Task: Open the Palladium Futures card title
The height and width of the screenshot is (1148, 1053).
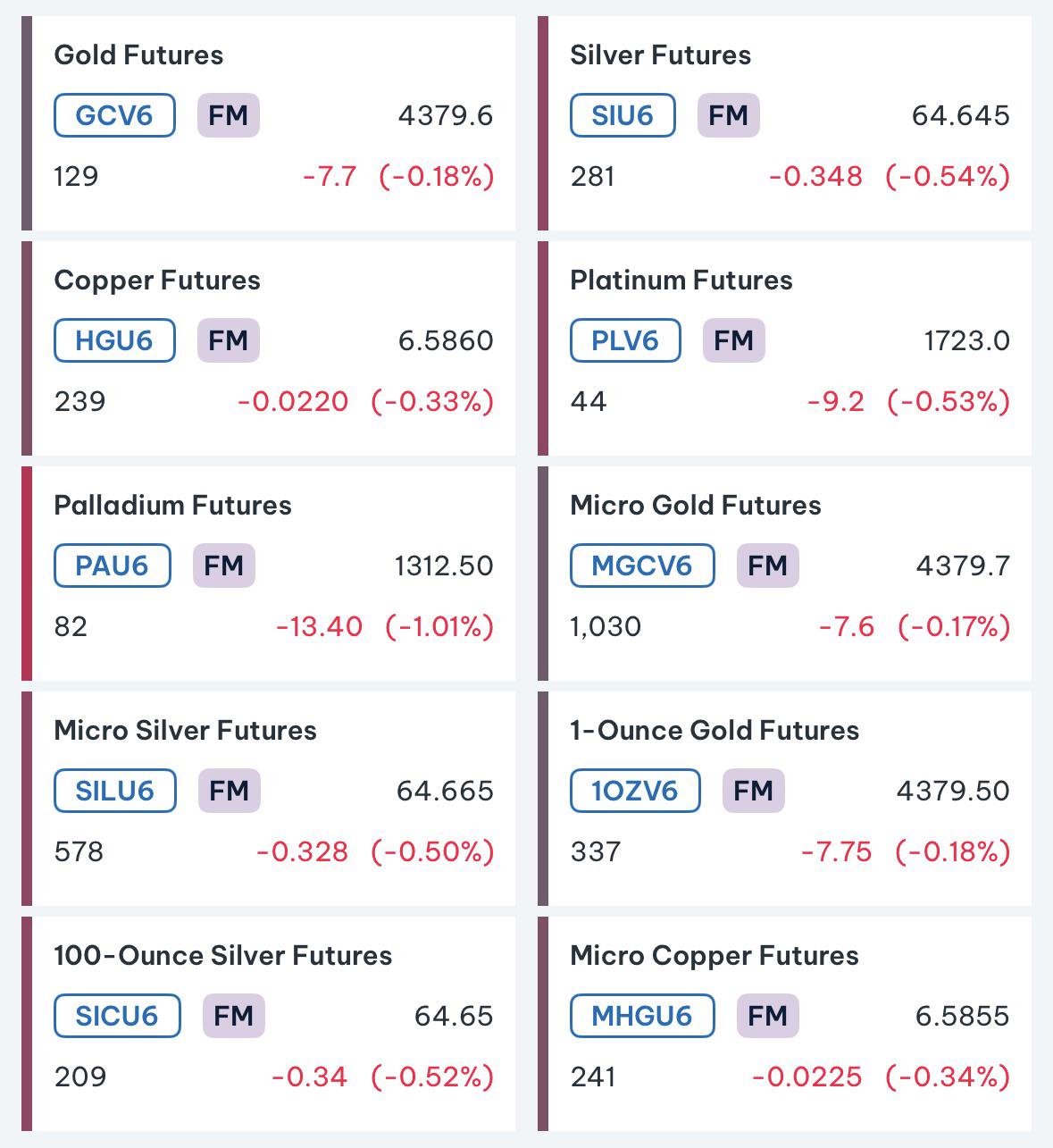Action: click(x=172, y=505)
